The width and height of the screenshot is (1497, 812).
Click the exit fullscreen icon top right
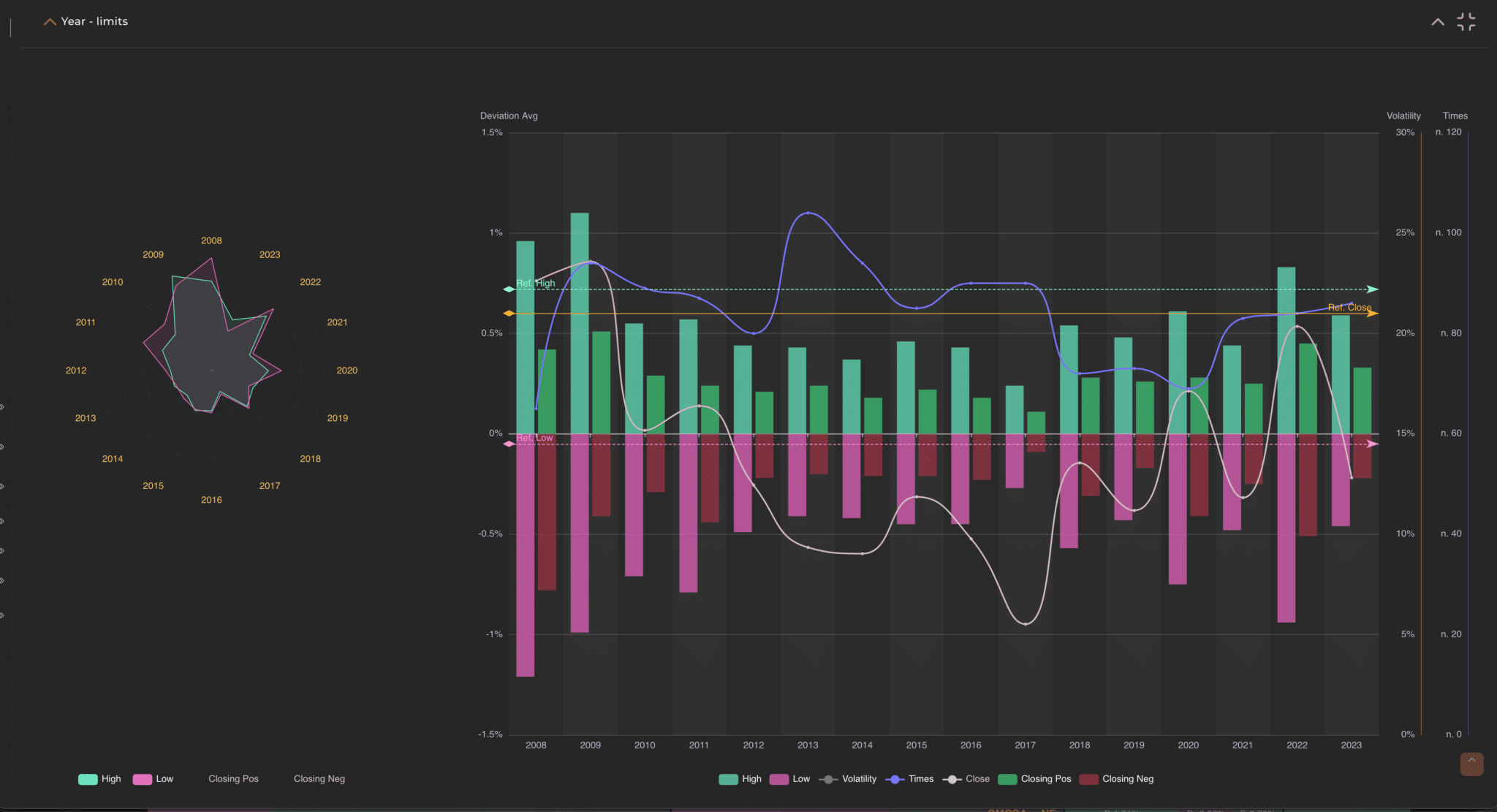click(x=1466, y=21)
